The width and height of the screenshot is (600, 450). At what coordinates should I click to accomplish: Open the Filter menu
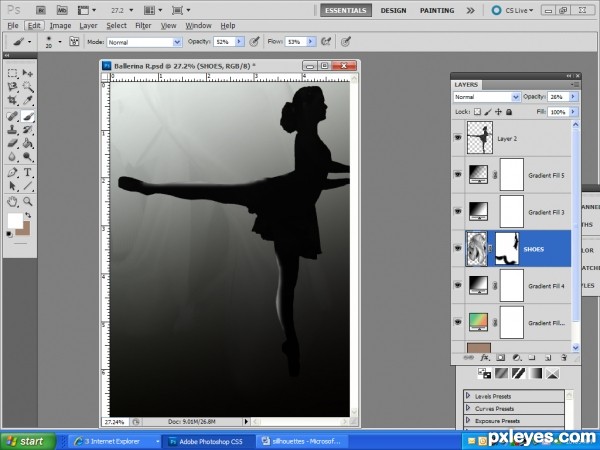[143, 26]
